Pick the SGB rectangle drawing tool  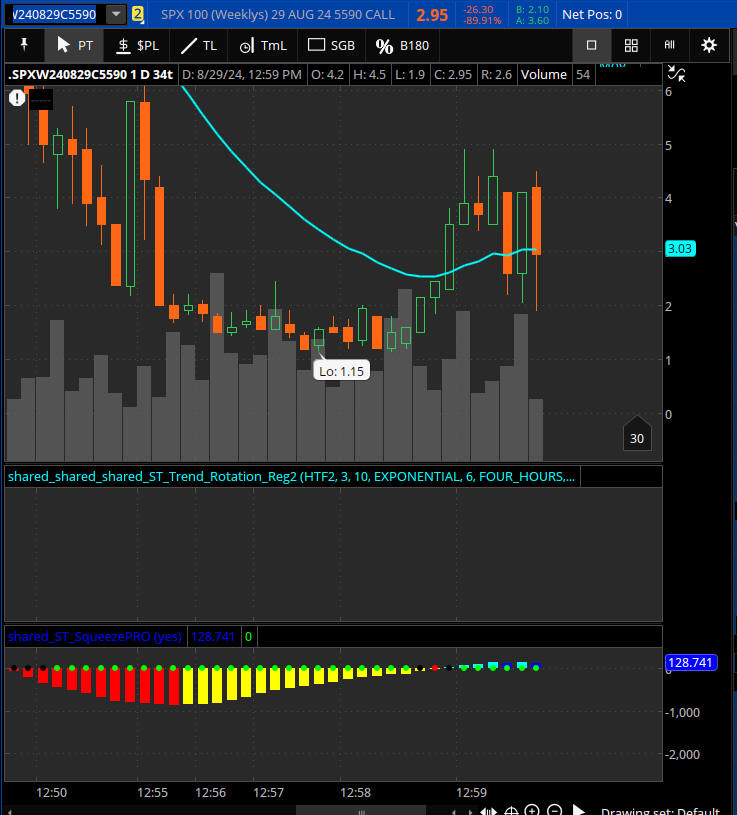(331, 45)
